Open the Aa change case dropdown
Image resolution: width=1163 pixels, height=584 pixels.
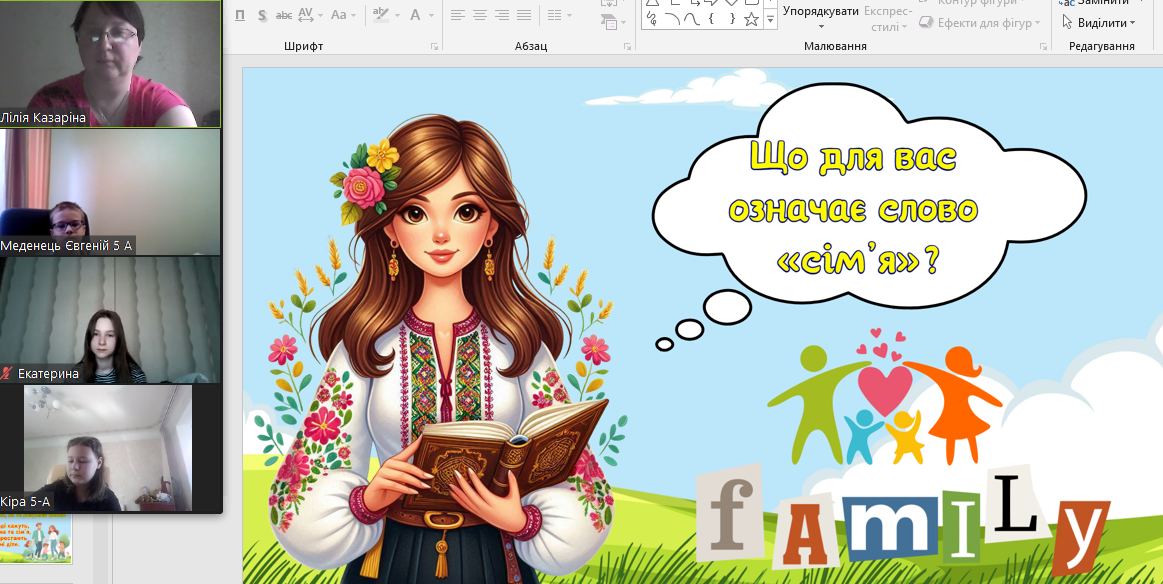[343, 15]
